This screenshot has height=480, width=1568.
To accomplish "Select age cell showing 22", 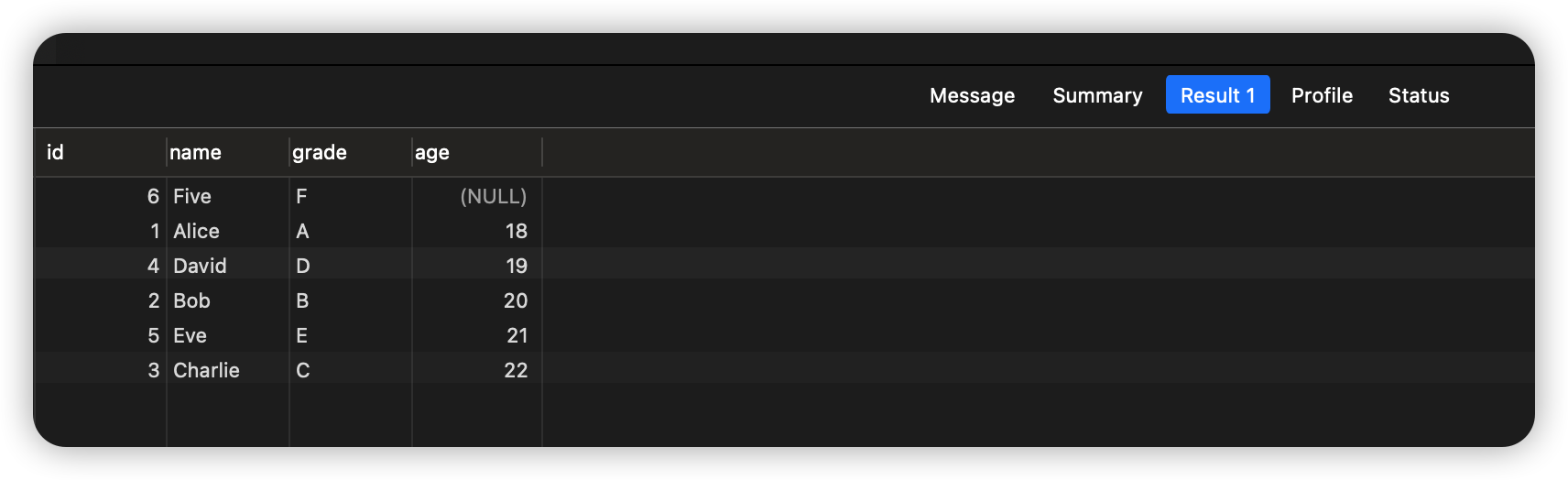I will [x=515, y=370].
